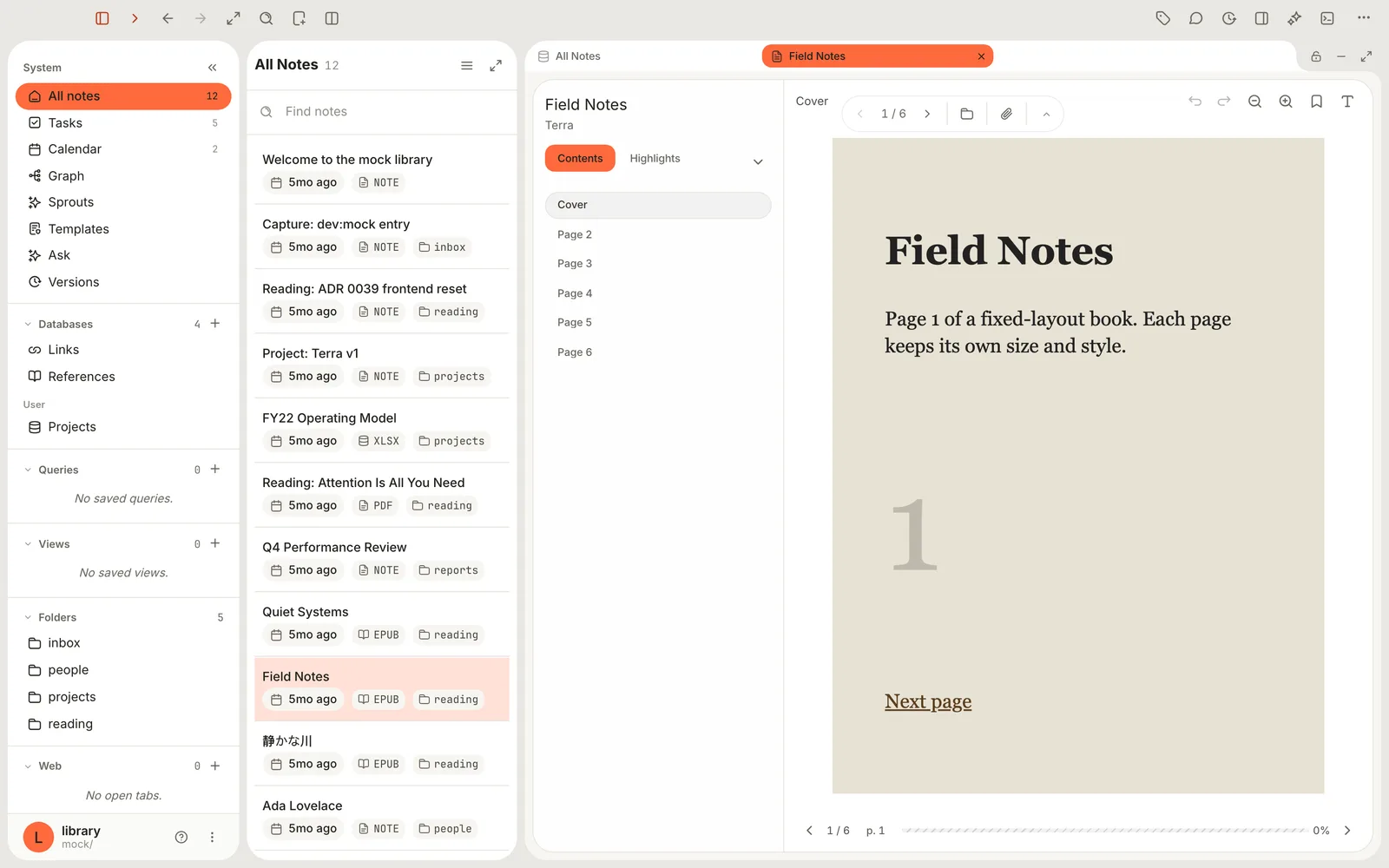The height and width of the screenshot is (868, 1389).
Task: Click the undo arrow in reader
Action: (x=1195, y=102)
